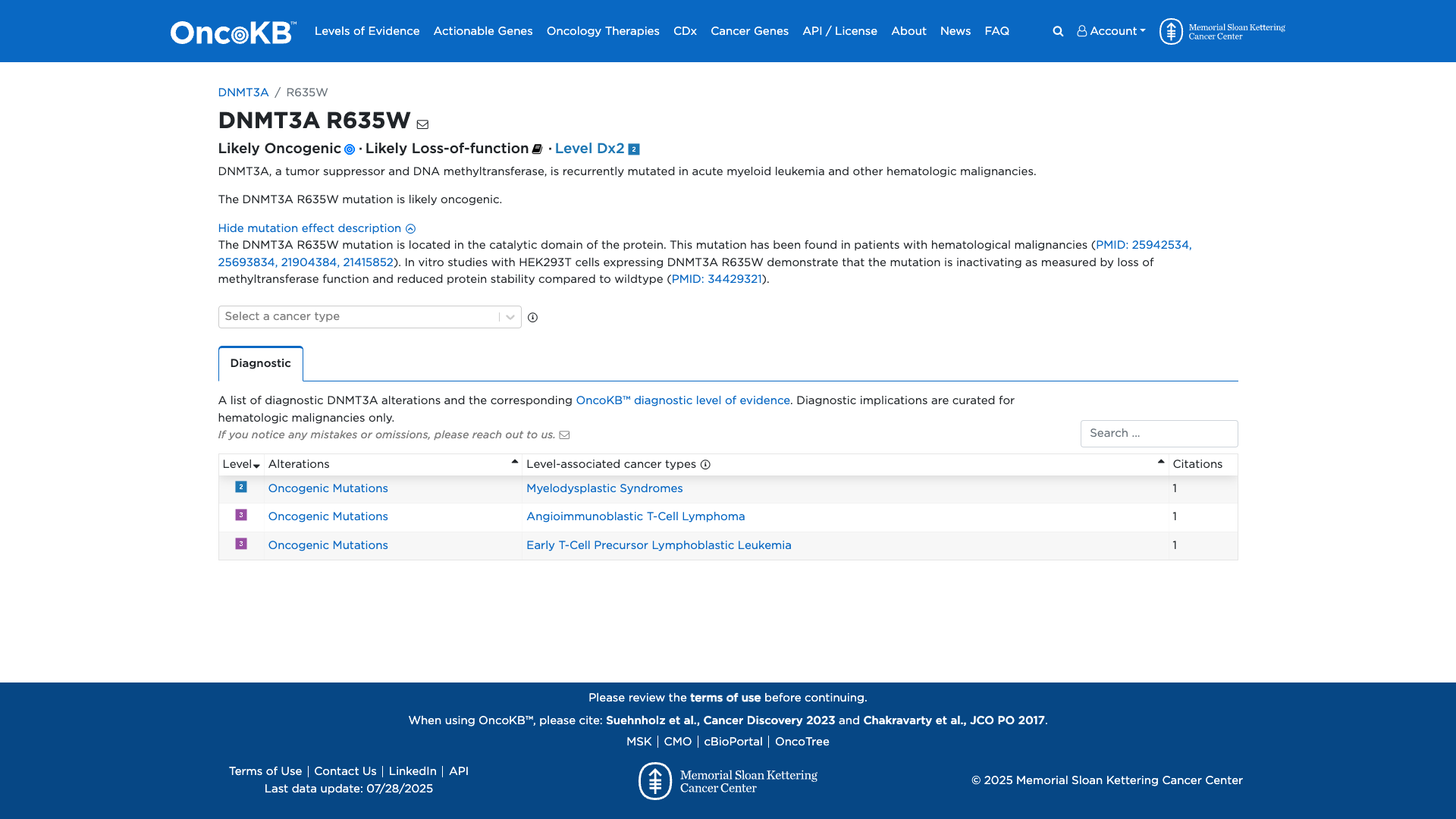Viewport: 1456px width, 819px height.
Task: Click the info icon beside cancer type selector
Action: pyautogui.click(x=532, y=318)
